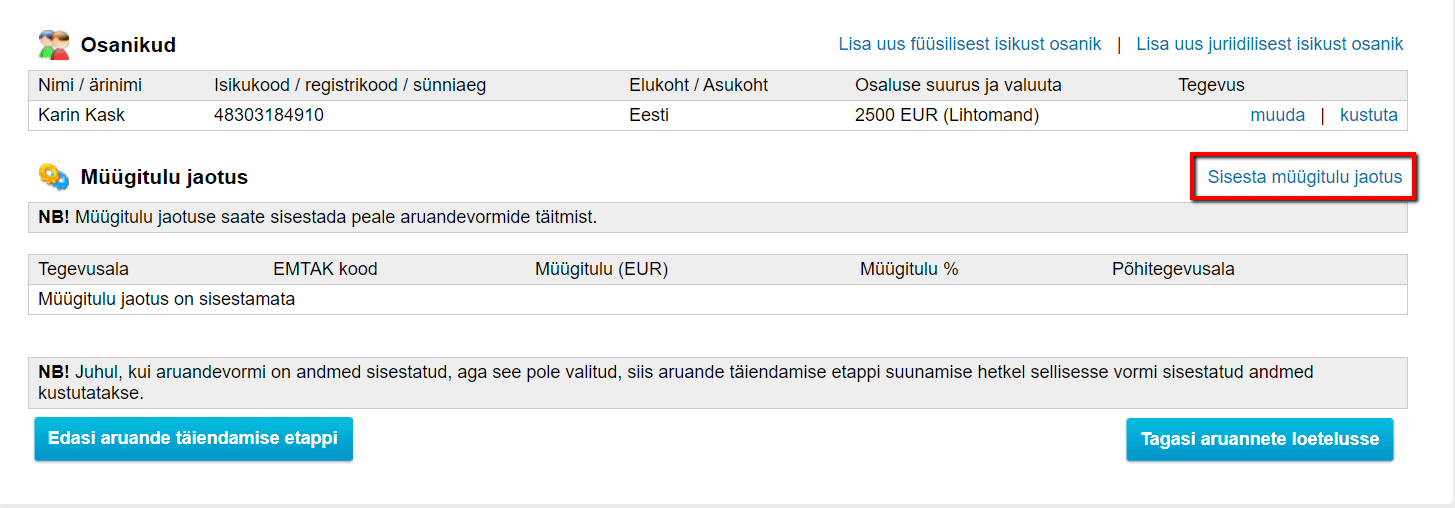Click the Müügitulu % column header
Screen dimensions: 1455x508
coord(909,269)
